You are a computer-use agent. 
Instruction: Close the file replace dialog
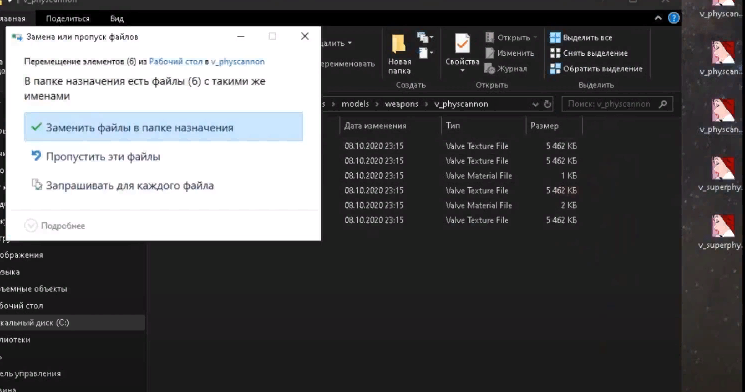pyautogui.click(x=305, y=37)
